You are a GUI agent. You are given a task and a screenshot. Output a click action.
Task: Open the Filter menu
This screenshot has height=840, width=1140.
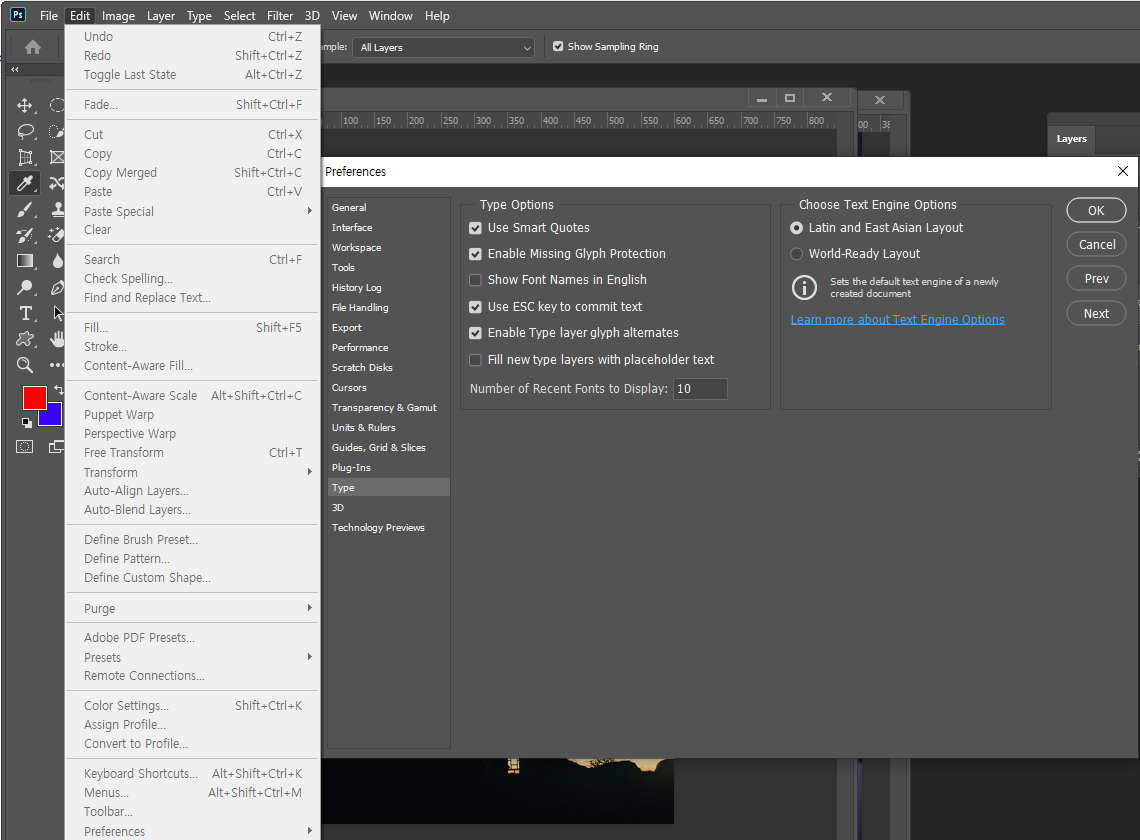280,15
